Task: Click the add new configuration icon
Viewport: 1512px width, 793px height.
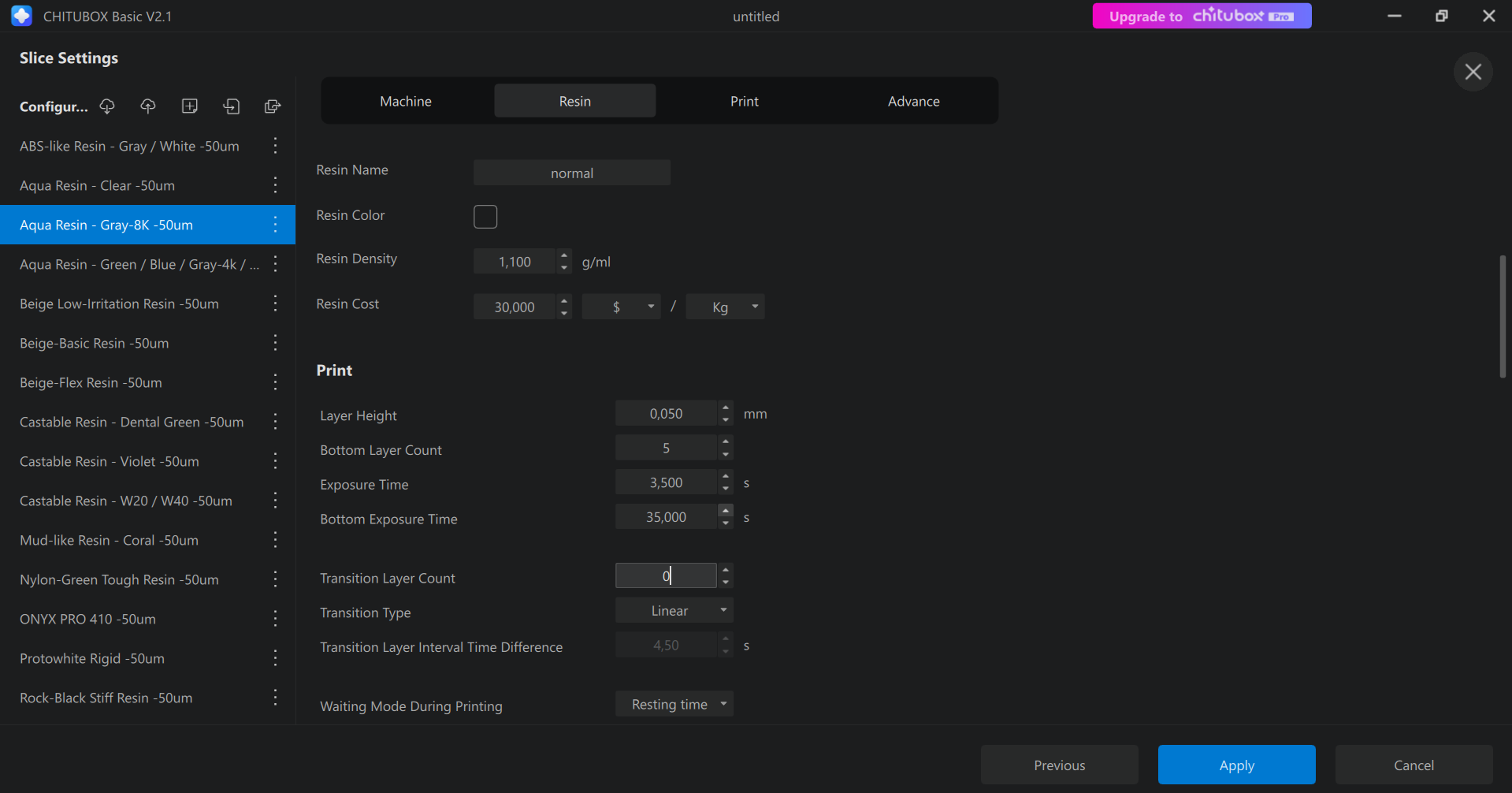Action: point(190,106)
